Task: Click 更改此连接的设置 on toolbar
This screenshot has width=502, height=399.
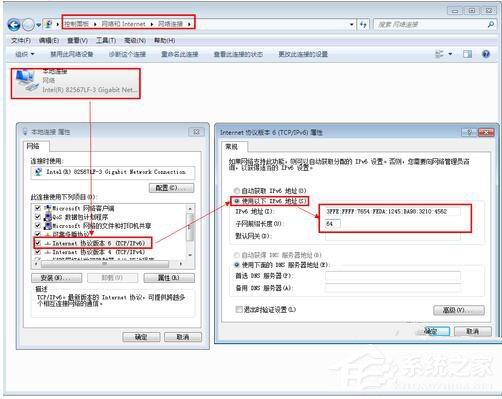Action: click(x=303, y=54)
